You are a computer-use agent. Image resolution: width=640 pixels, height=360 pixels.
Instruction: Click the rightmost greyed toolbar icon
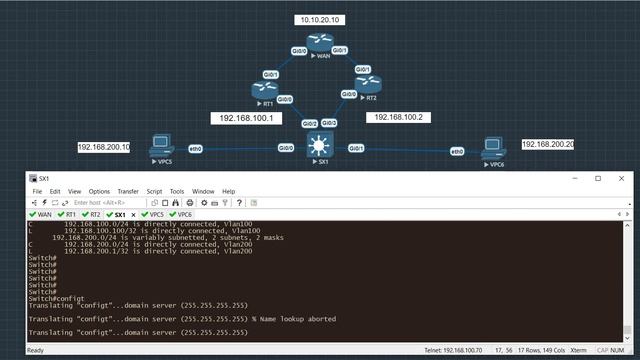click(254, 203)
